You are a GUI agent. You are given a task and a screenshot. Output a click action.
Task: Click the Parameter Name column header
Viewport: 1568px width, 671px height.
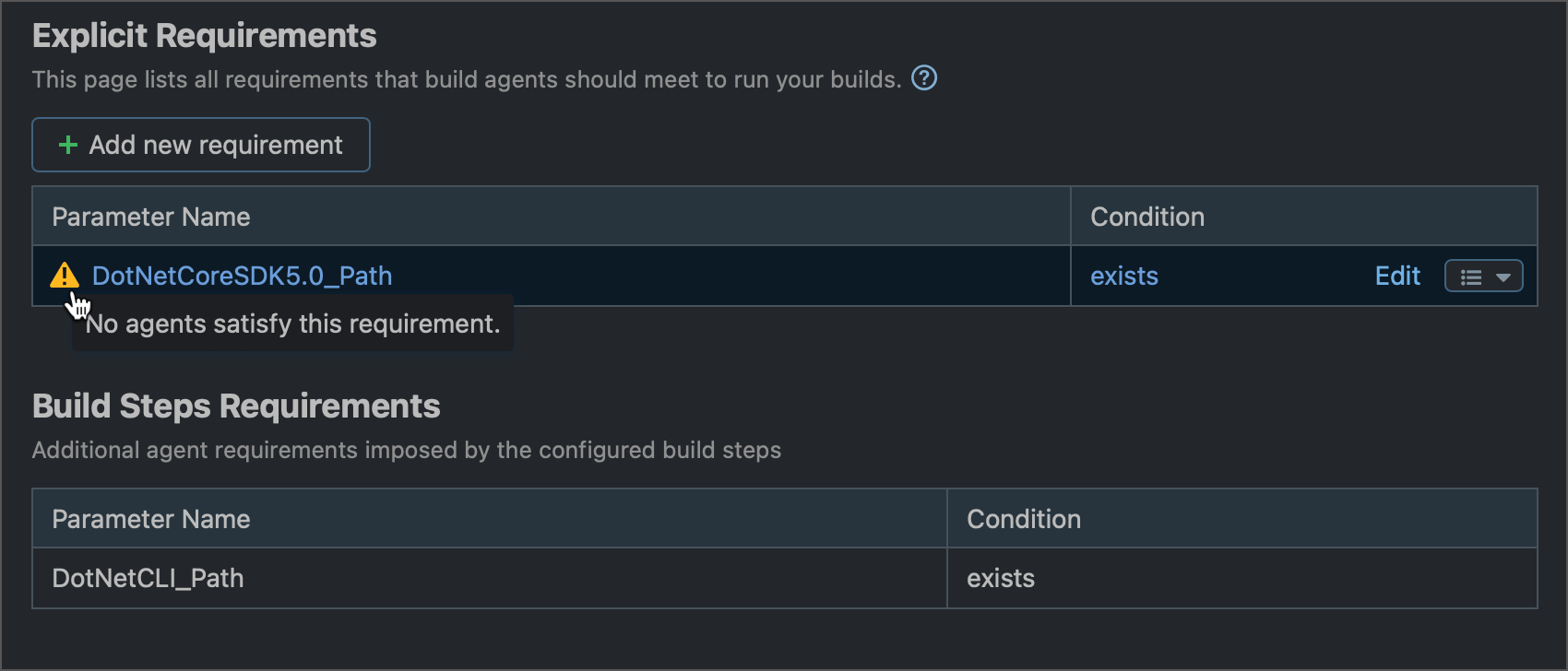[x=150, y=216]
